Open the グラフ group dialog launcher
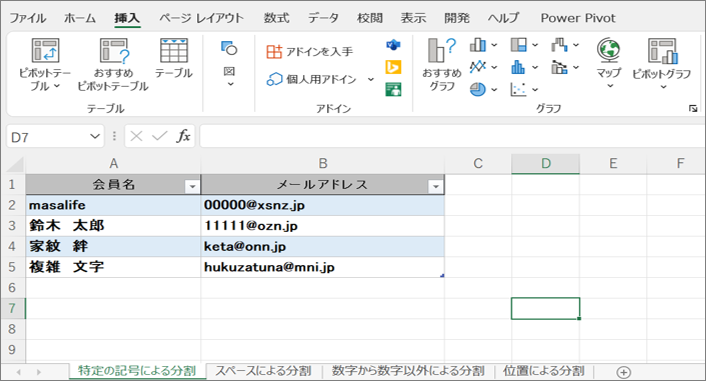The image size is (706, 381). (693, 109)
